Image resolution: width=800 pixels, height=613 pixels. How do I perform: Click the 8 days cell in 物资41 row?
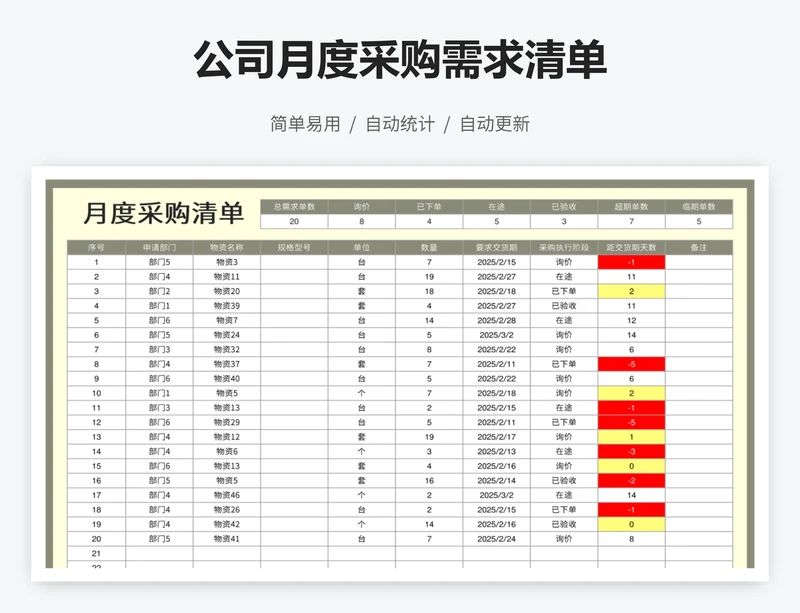tap(631, 538)
